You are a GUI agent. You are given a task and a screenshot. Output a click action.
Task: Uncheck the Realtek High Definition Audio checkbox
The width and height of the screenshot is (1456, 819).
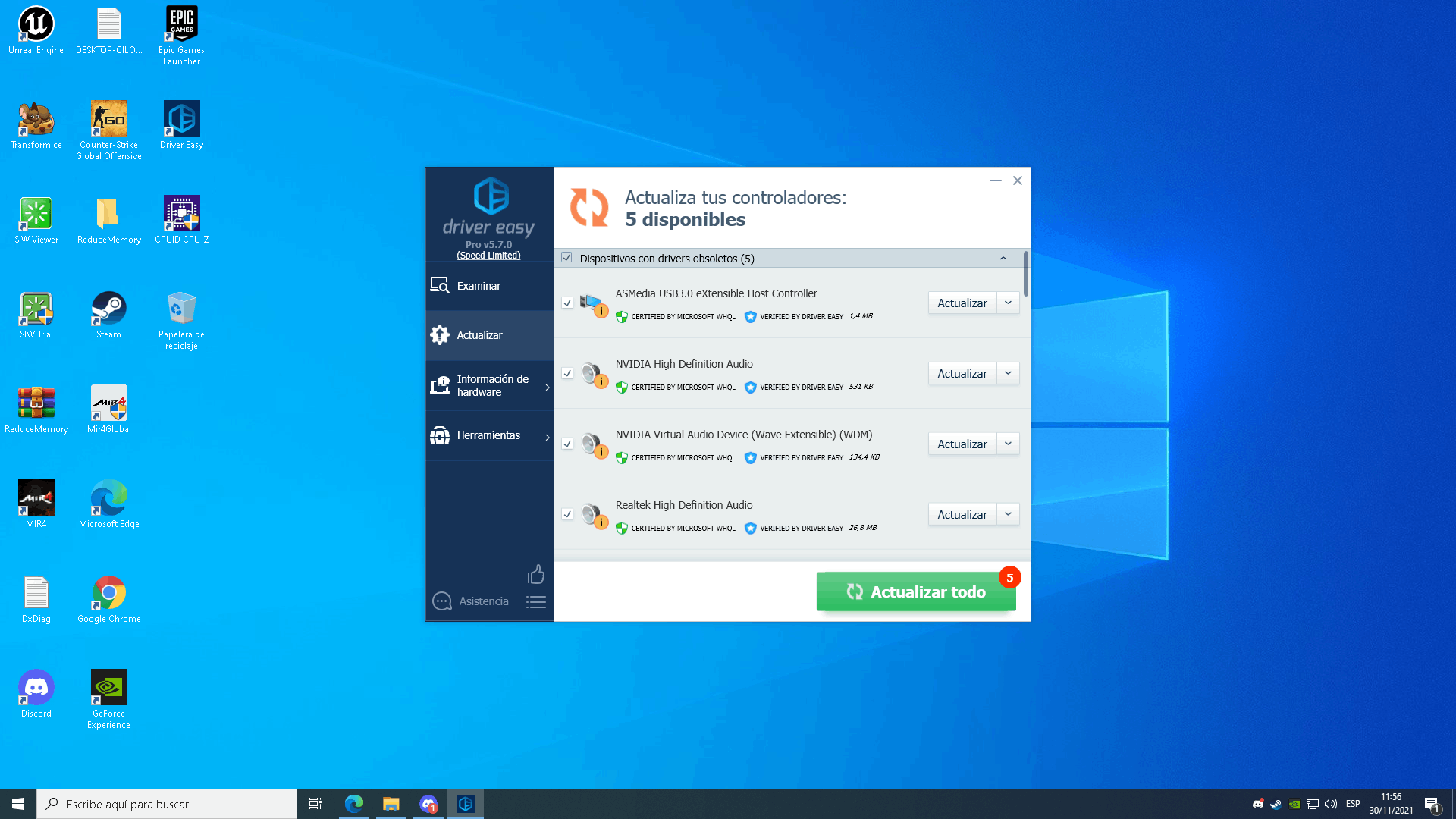tap(567, 514)
